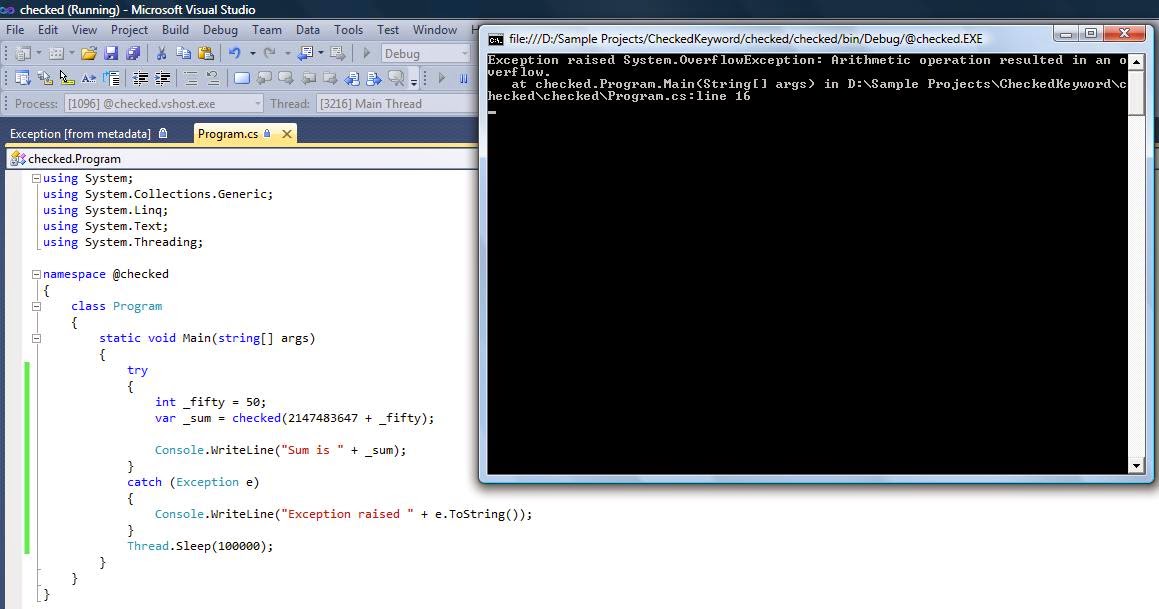Increase line indent with the toolbar icon
This screenshot has width=1159, height=609.
(x=162, y=78)
